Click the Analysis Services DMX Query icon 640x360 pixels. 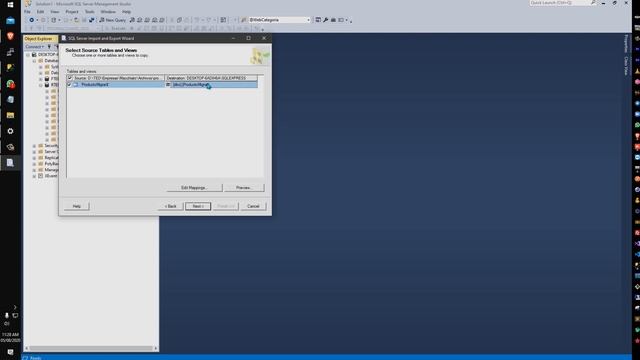click(147, 20)
